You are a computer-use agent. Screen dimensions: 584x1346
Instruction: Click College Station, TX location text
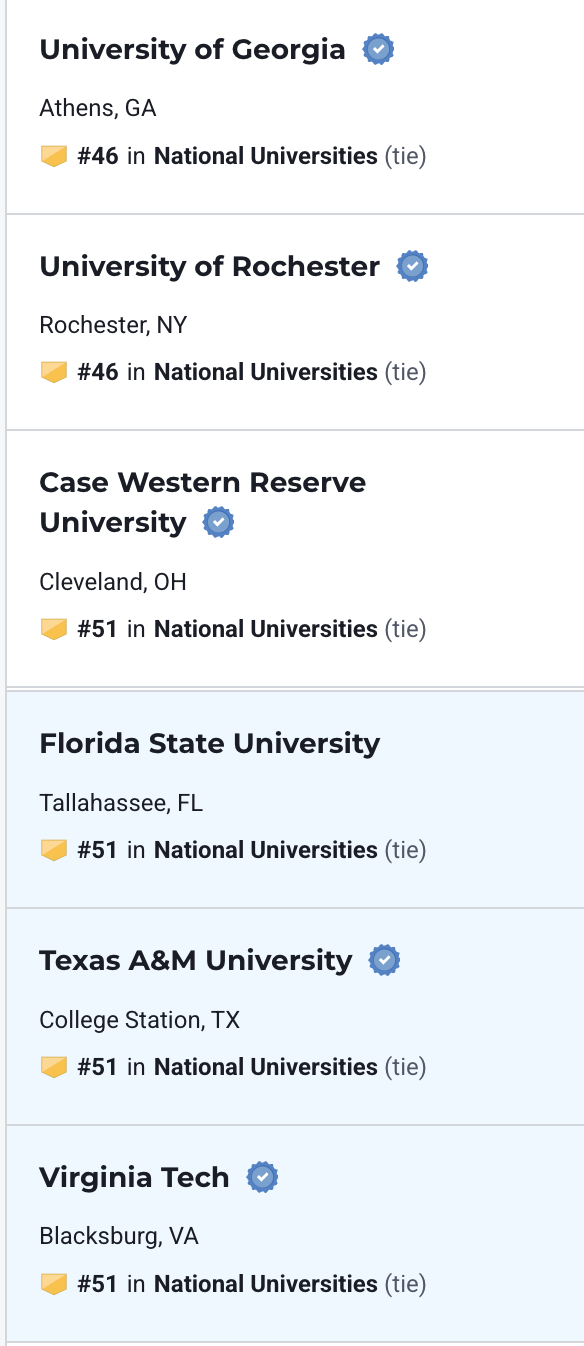coord(140,1020)
